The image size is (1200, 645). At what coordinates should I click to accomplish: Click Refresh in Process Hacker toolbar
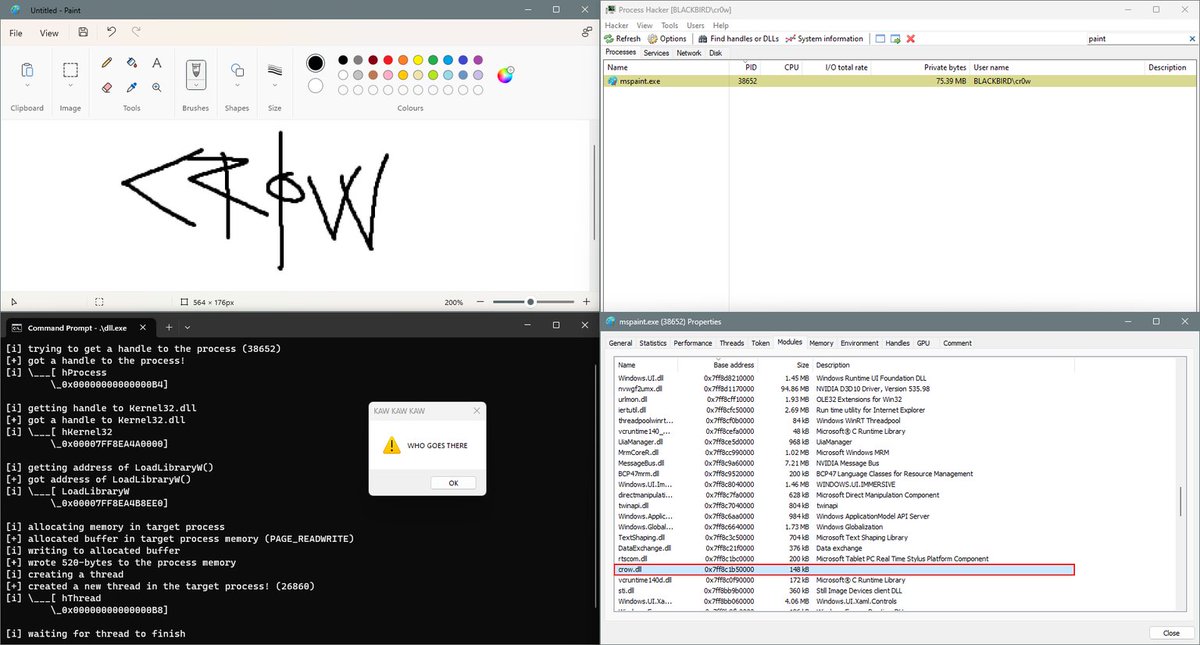click(x=623, y=39)
